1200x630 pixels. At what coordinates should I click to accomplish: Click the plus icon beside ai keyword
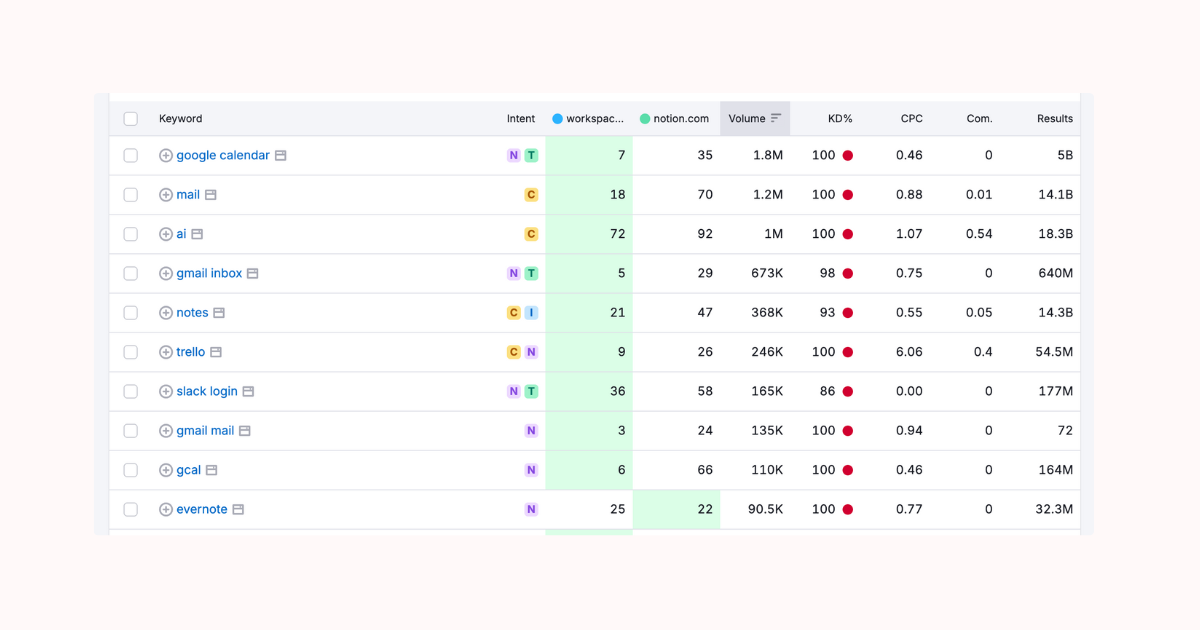point(166,234)
